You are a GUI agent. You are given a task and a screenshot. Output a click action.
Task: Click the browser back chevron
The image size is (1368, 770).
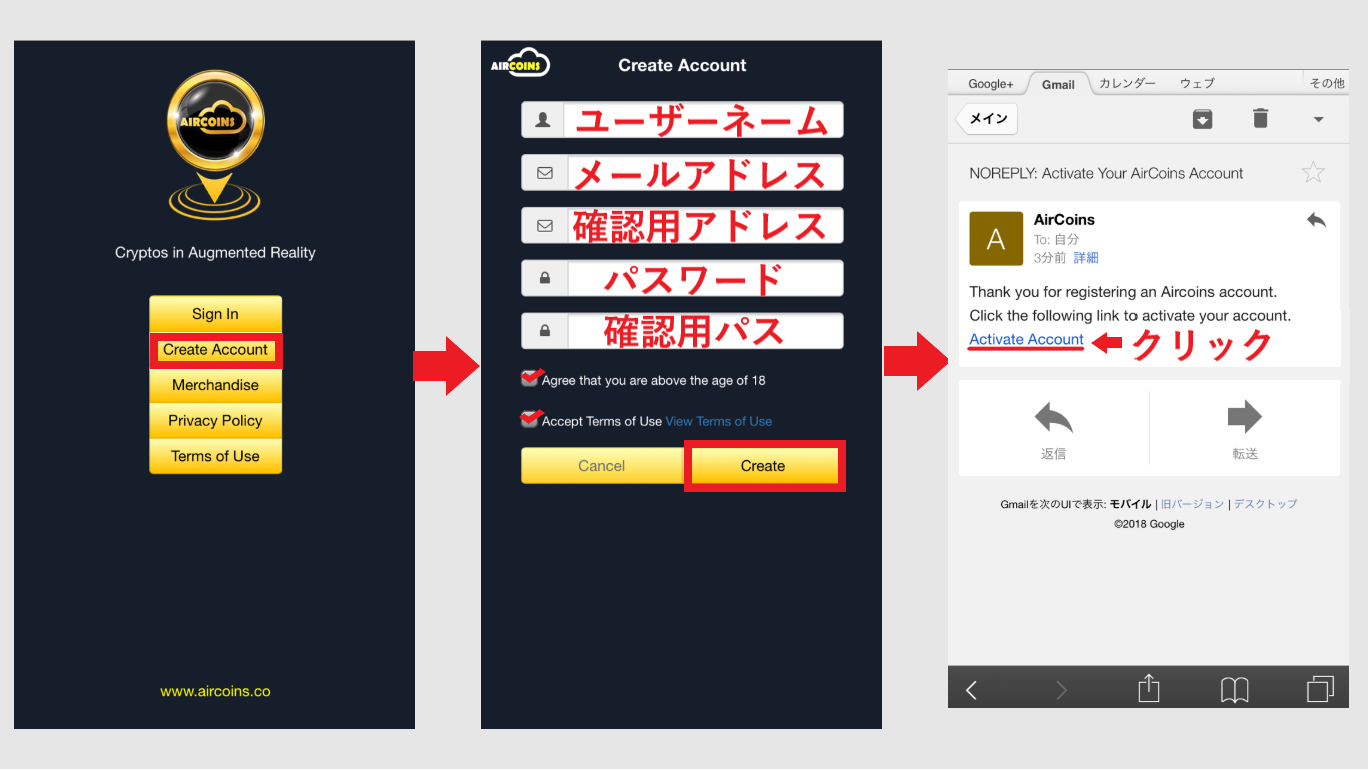tap(971, 689)
